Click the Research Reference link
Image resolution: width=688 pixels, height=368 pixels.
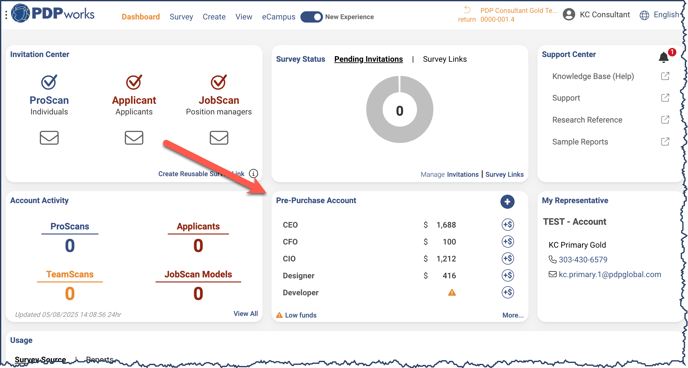(587, 120)
